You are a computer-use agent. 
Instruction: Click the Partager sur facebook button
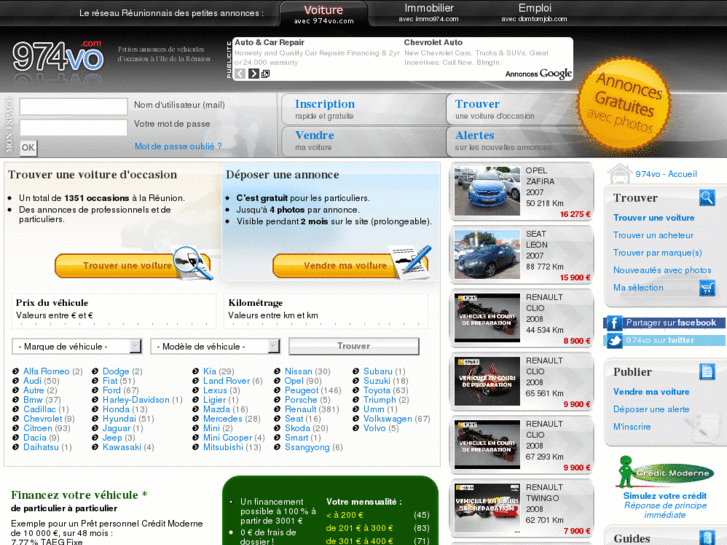665,323
